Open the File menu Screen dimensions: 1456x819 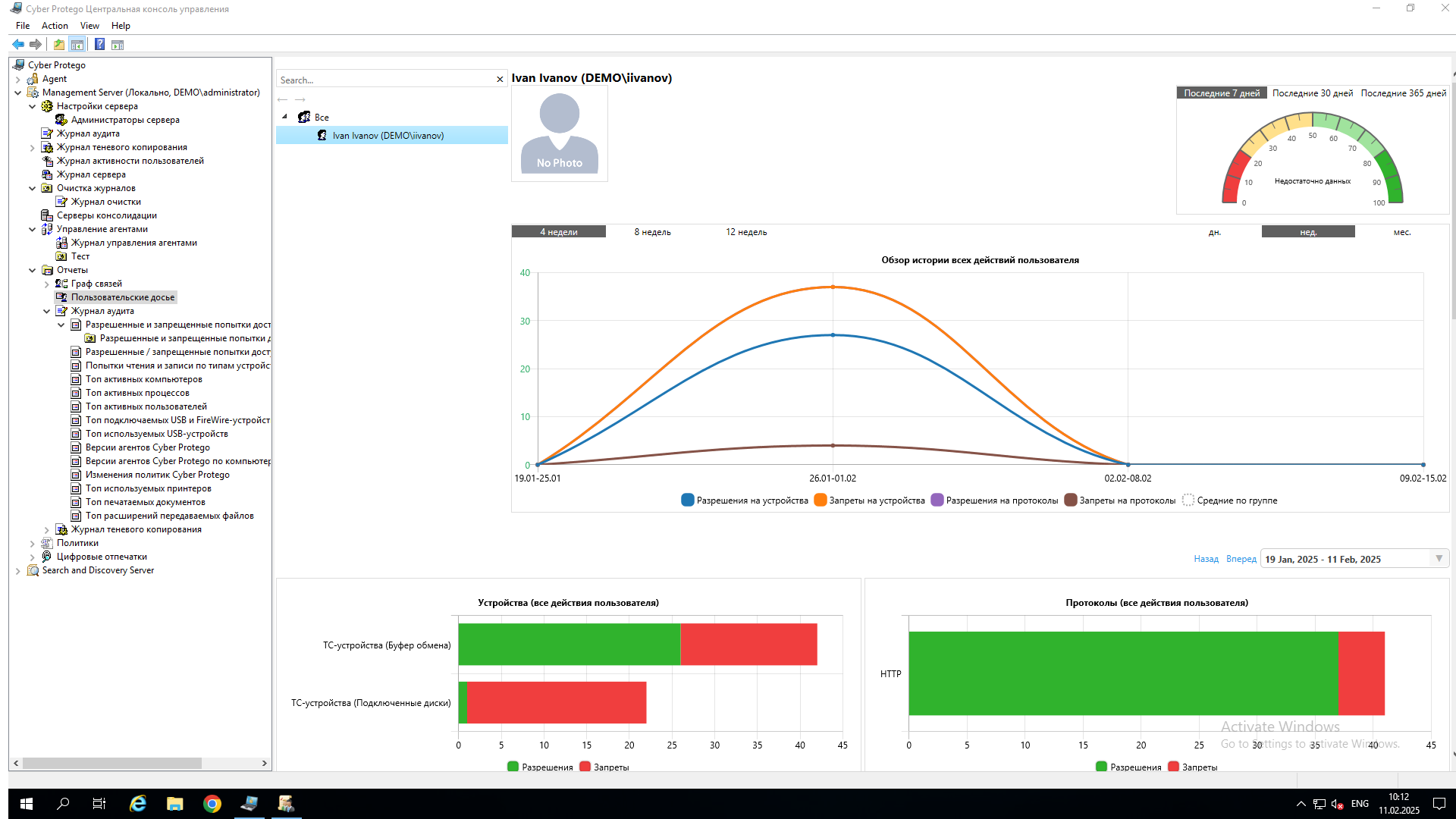pyautogui.click(x=23, y=26)
